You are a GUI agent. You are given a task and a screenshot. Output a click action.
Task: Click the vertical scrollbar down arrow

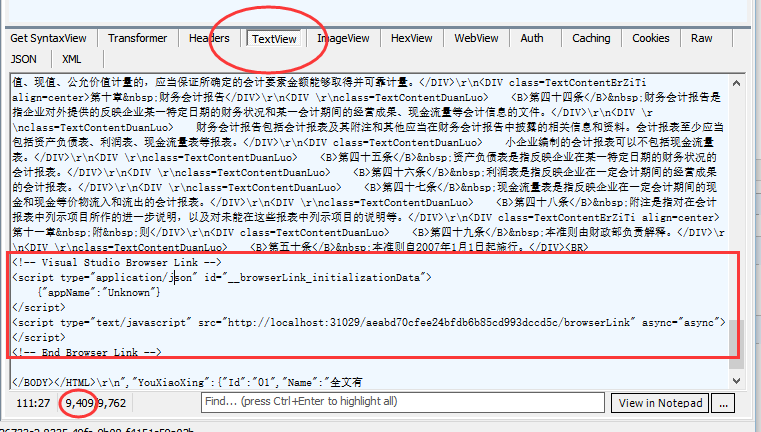point(736,381)
